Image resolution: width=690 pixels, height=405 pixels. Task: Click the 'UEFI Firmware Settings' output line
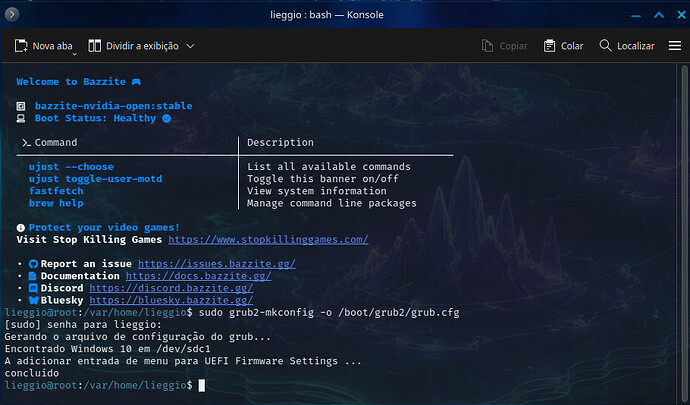pyautogui.click(x=183, y=361)
